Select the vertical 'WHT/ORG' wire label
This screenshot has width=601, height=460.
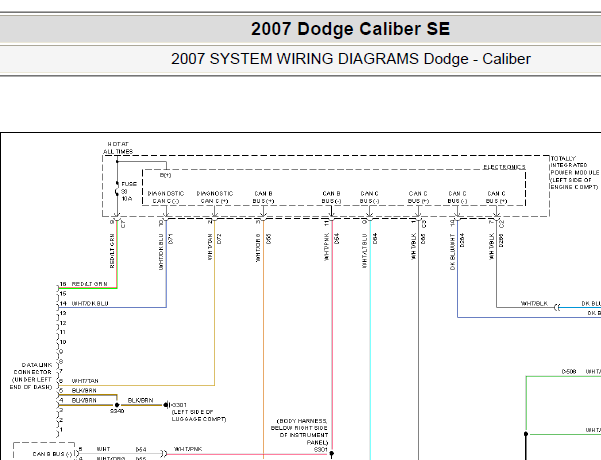pos(258,248)
